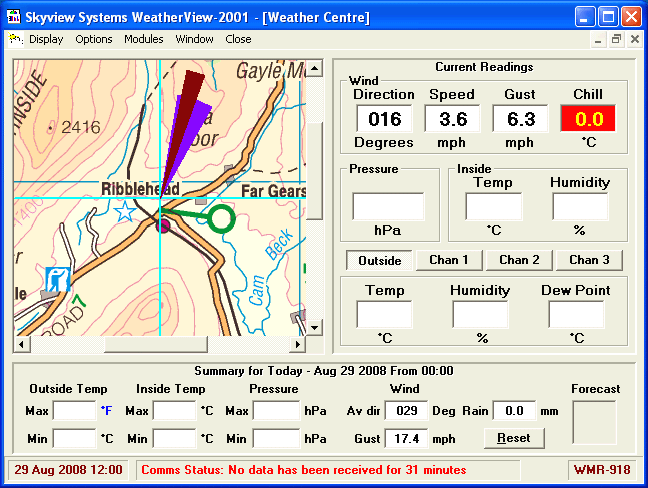Click the Inside Temp Max field
Viewport: 648px width, 488px height.
click(x=175, y=411)
